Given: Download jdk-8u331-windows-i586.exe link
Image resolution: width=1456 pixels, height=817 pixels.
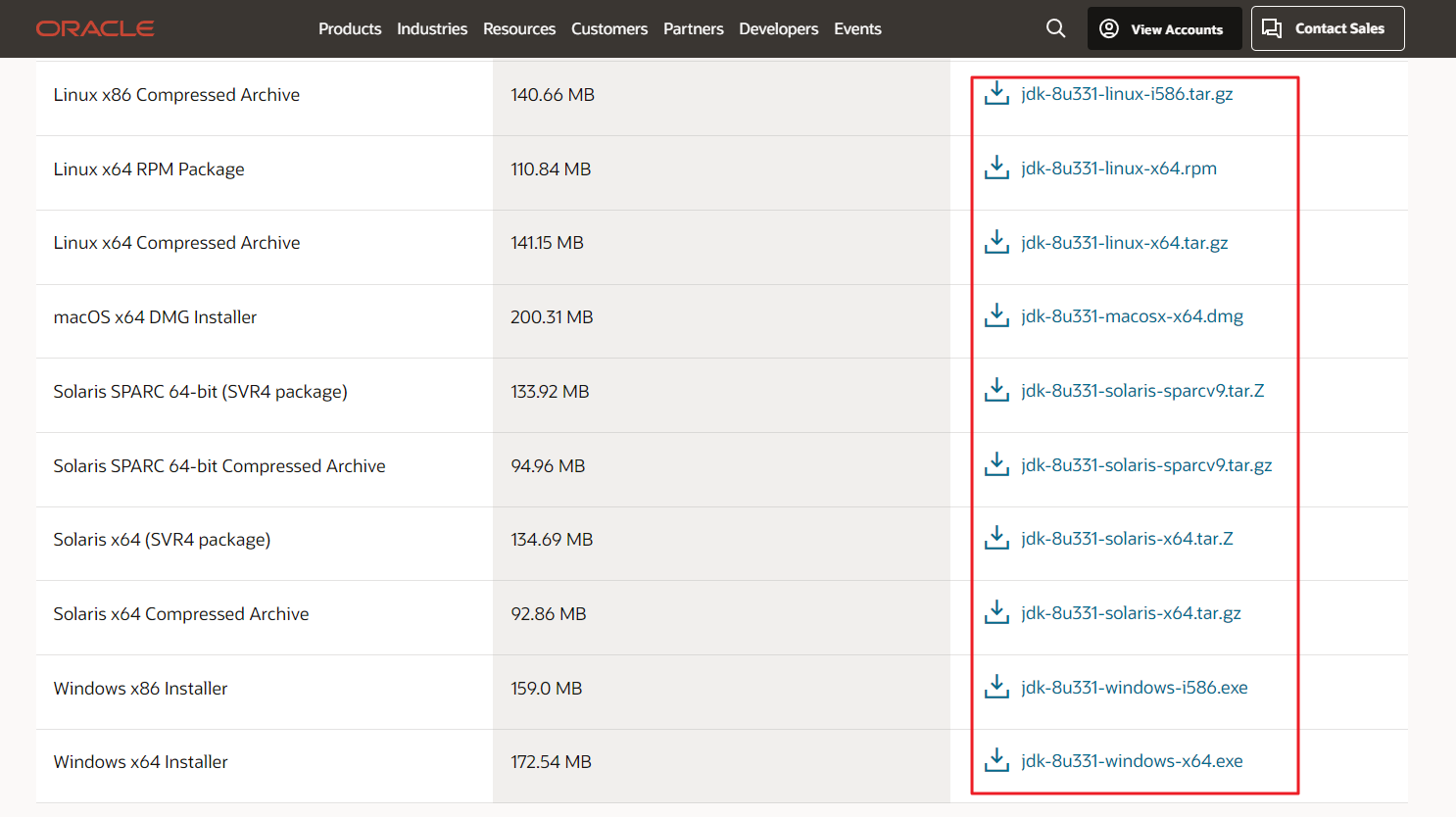Looking at the screenshot, I should click(x=1135, y=688).
